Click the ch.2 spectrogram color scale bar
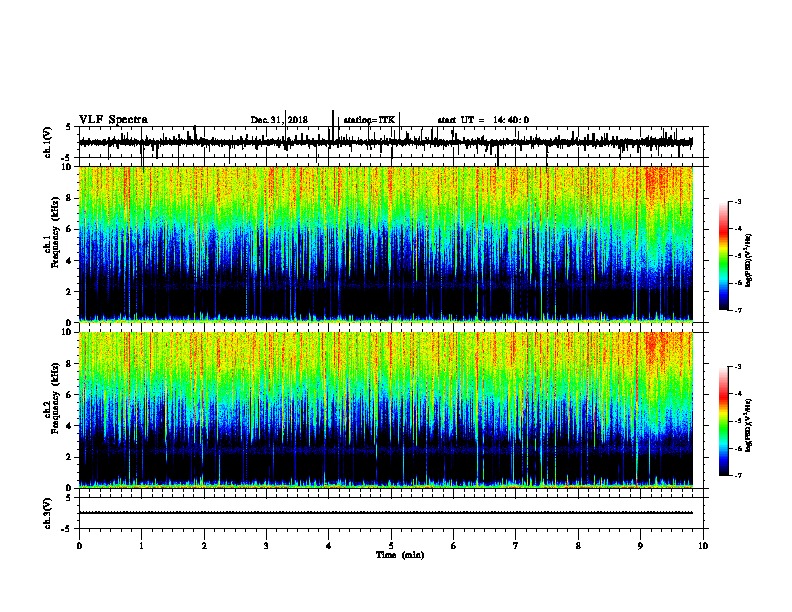This screenshot has width=792, height=612. (x=723, y=421)
